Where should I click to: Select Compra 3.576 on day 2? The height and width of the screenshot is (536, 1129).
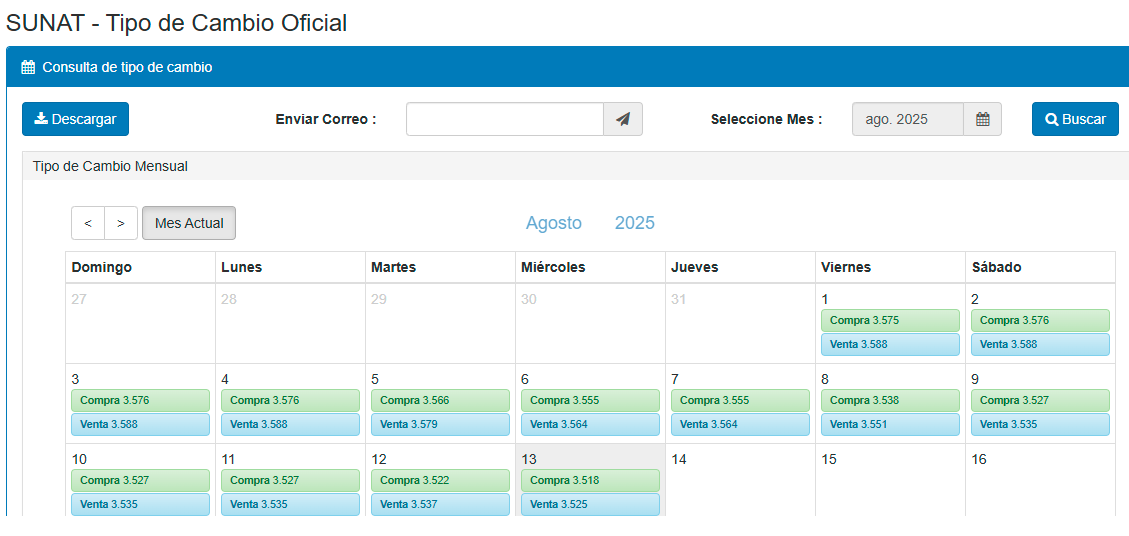[x=1040, y=321]
